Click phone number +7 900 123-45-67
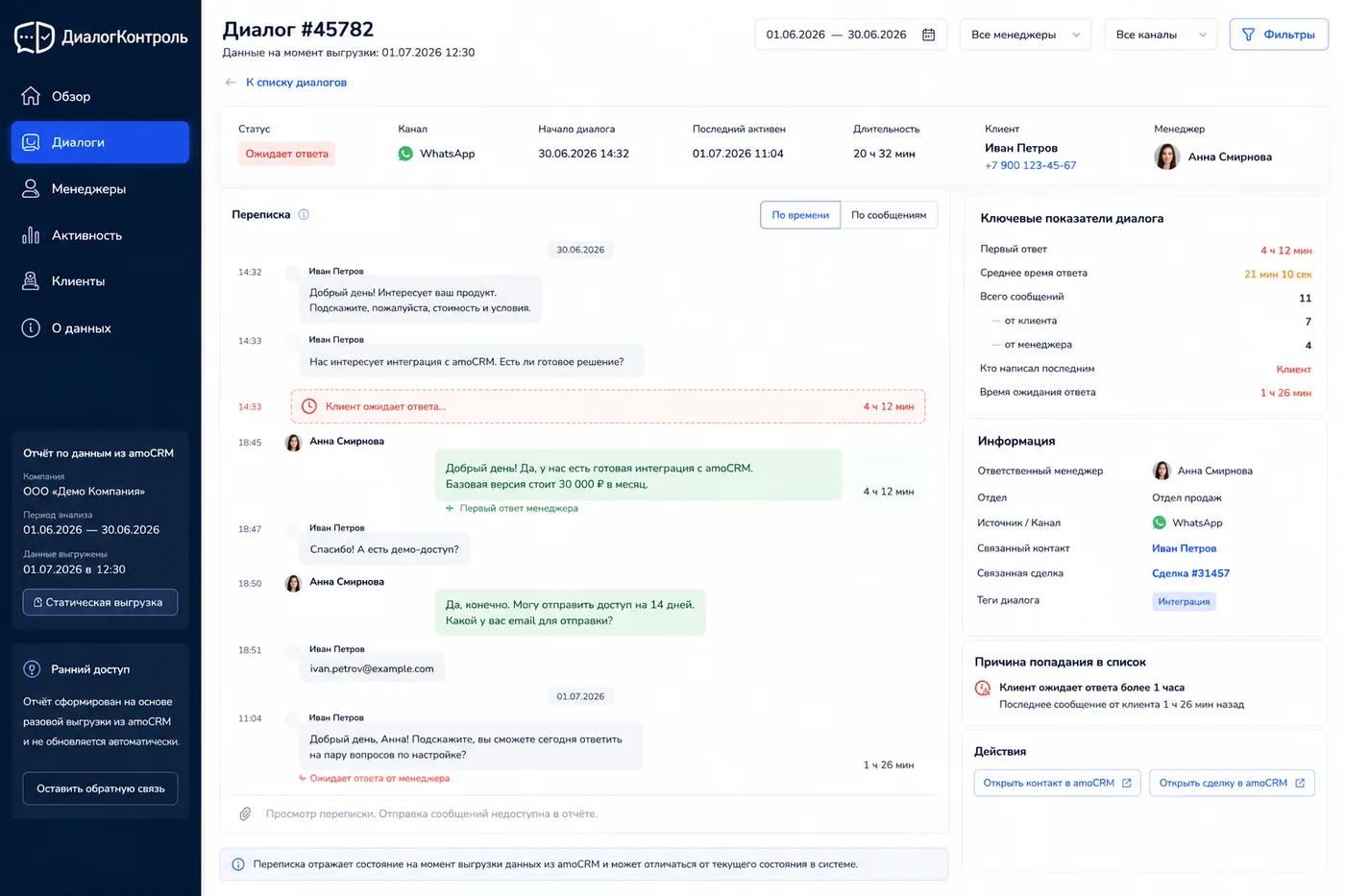 1030,165
